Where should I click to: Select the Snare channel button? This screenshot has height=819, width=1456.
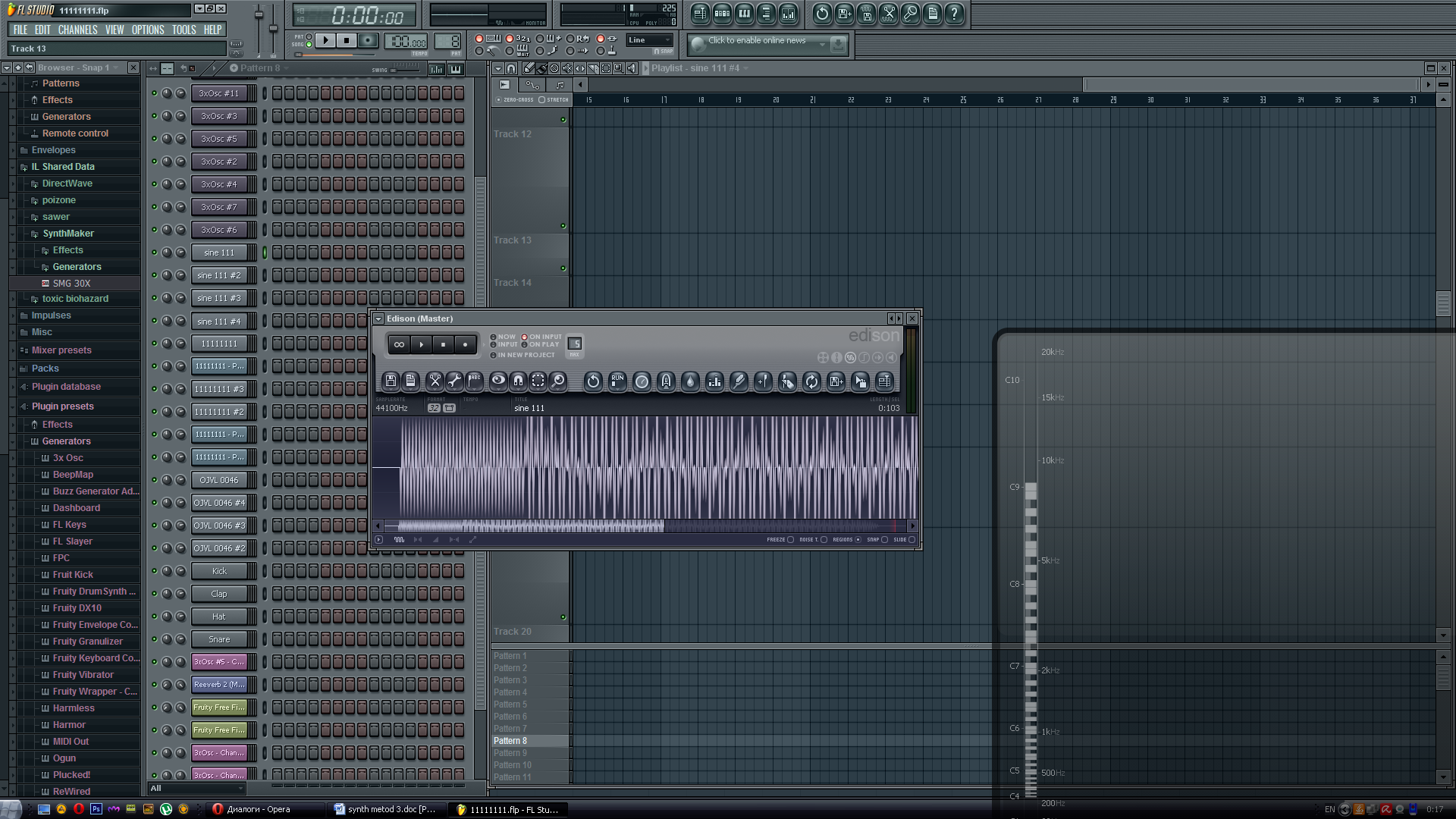(x=219, y=640)
